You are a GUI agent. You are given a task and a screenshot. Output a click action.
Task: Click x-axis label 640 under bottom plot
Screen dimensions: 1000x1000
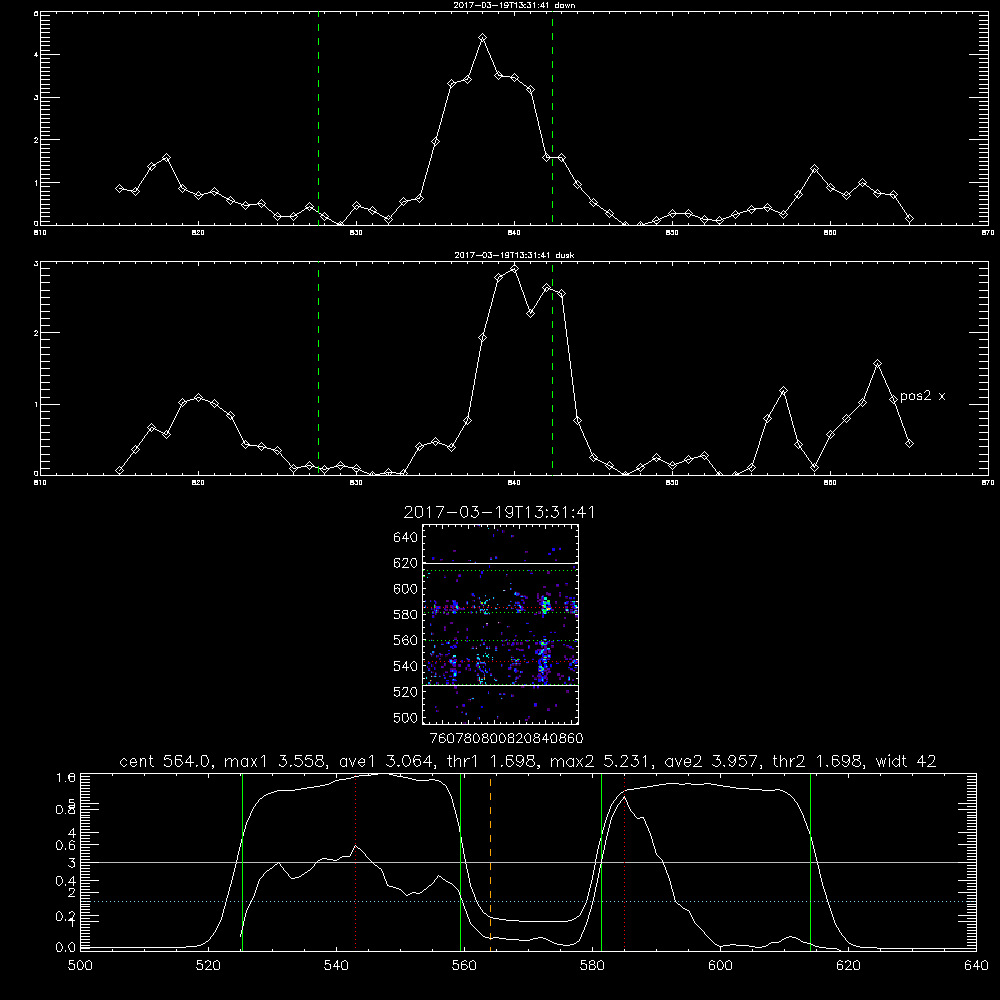[x=976, y=966]
